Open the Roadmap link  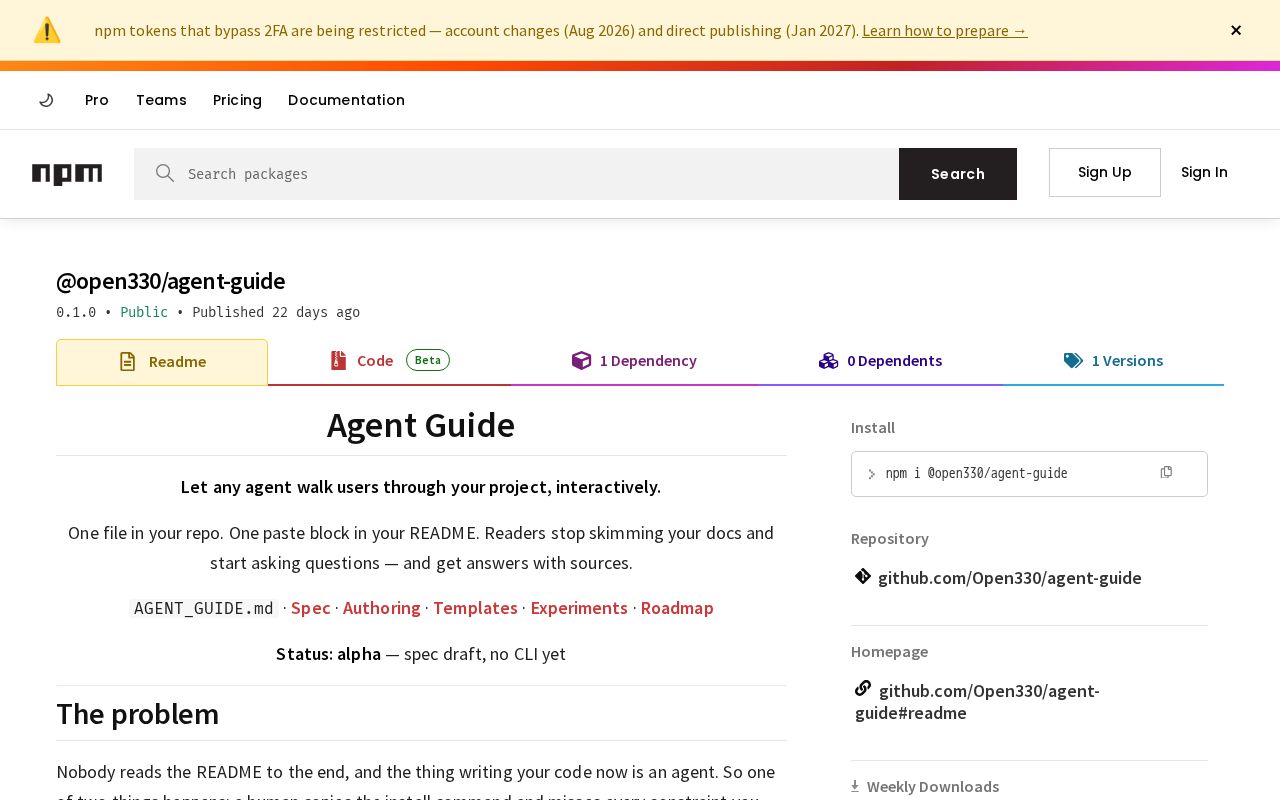(x=677, y=608)
